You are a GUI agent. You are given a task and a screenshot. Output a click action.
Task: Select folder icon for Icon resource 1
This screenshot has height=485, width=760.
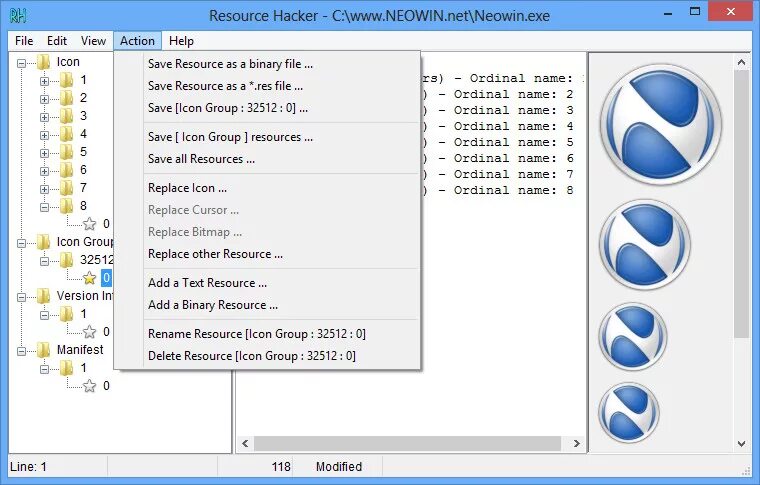tap(67, 80)
